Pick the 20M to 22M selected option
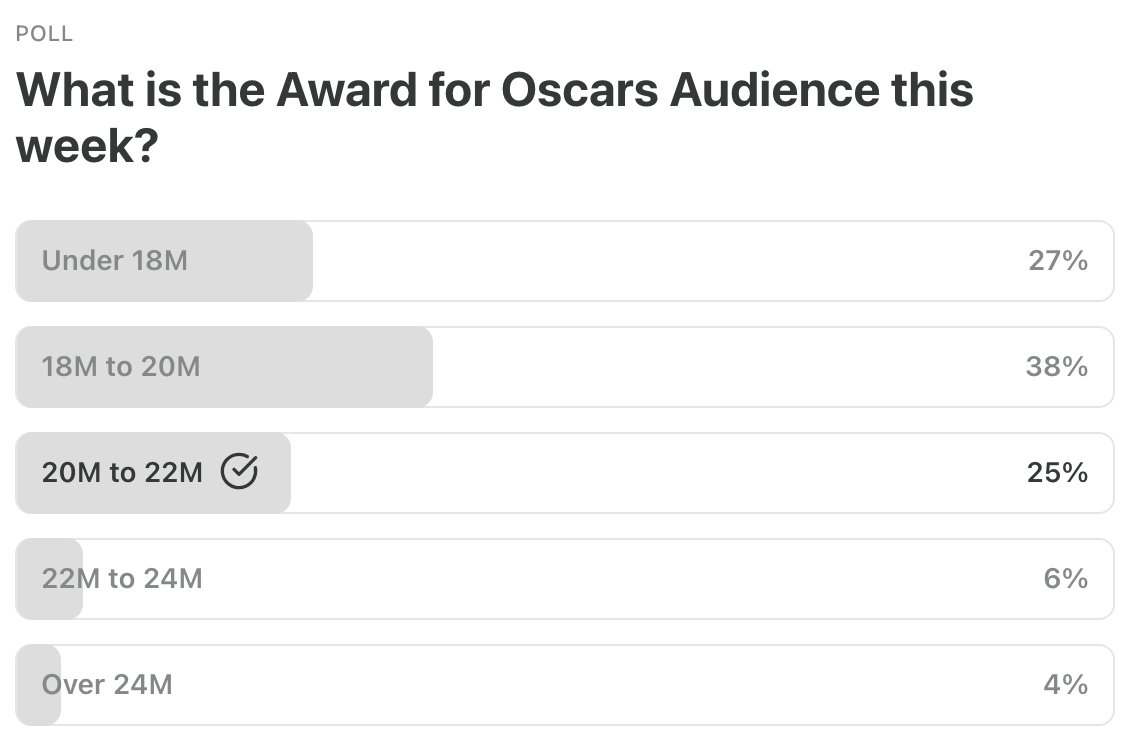 [122, 473]
